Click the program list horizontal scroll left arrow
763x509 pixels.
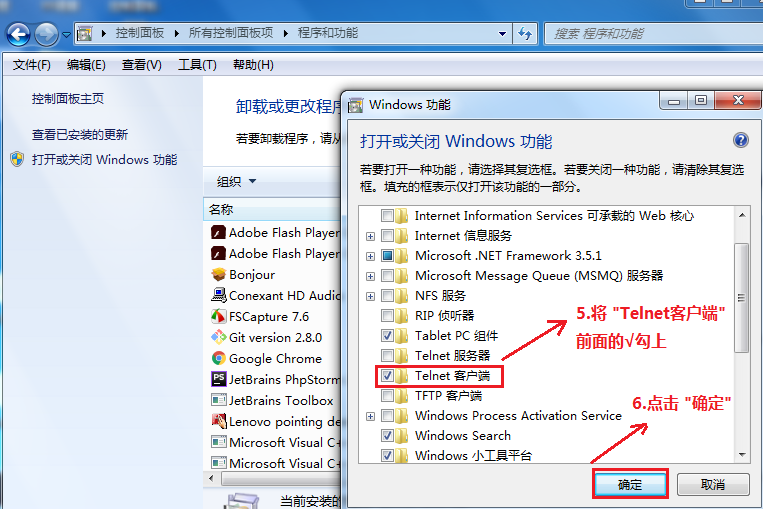[211, 478]
